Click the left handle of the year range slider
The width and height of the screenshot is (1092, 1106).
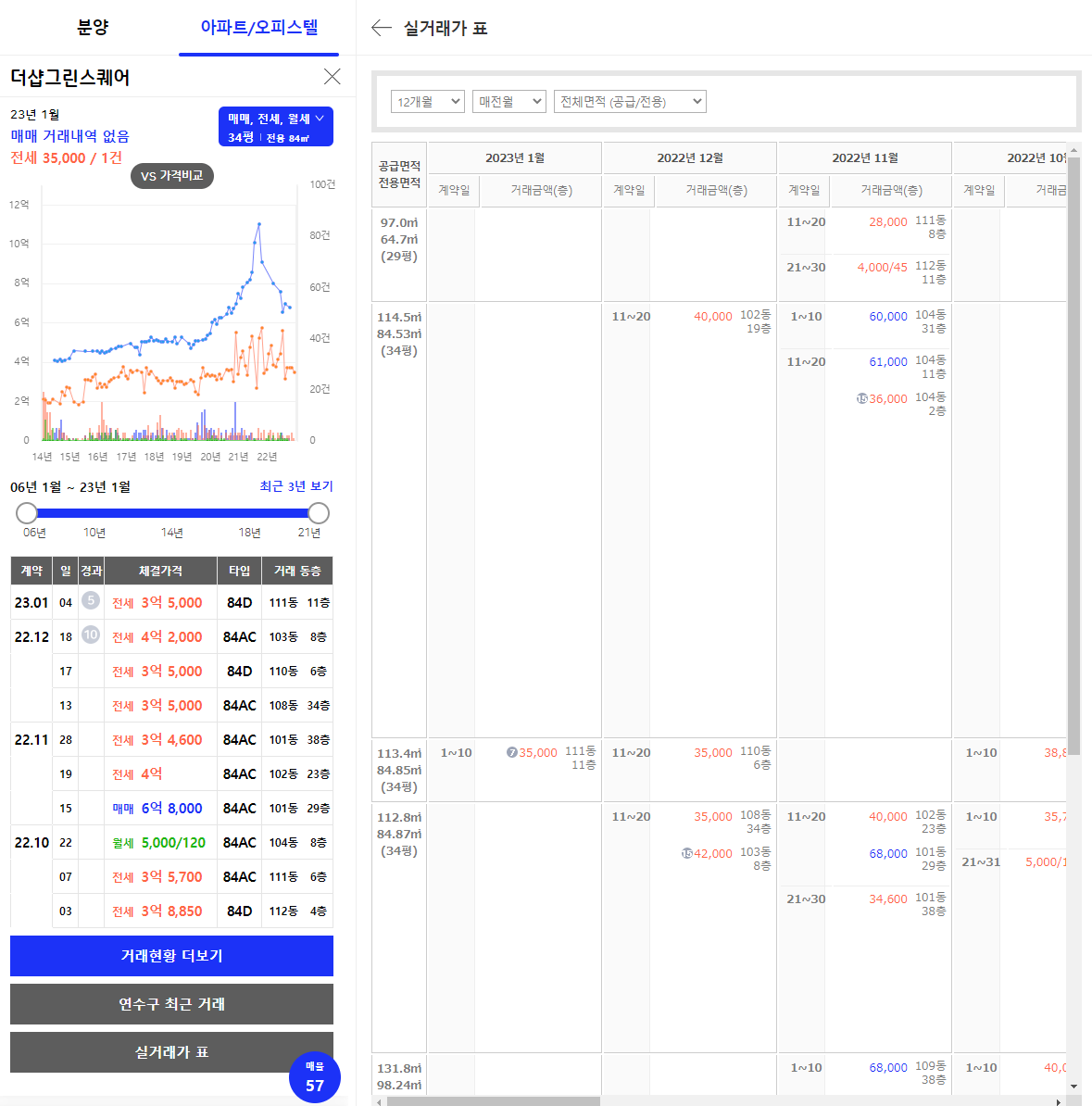point(26,513)
